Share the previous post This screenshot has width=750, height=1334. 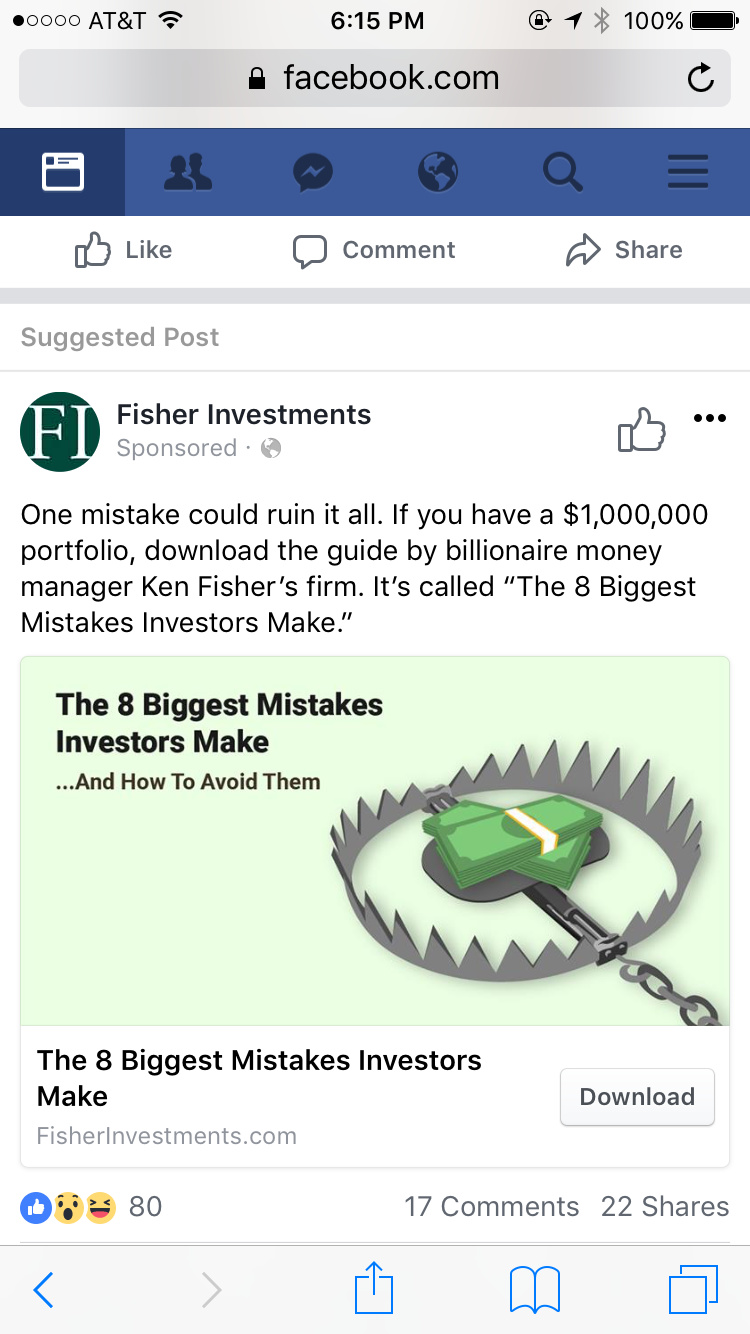click(624, 250)
